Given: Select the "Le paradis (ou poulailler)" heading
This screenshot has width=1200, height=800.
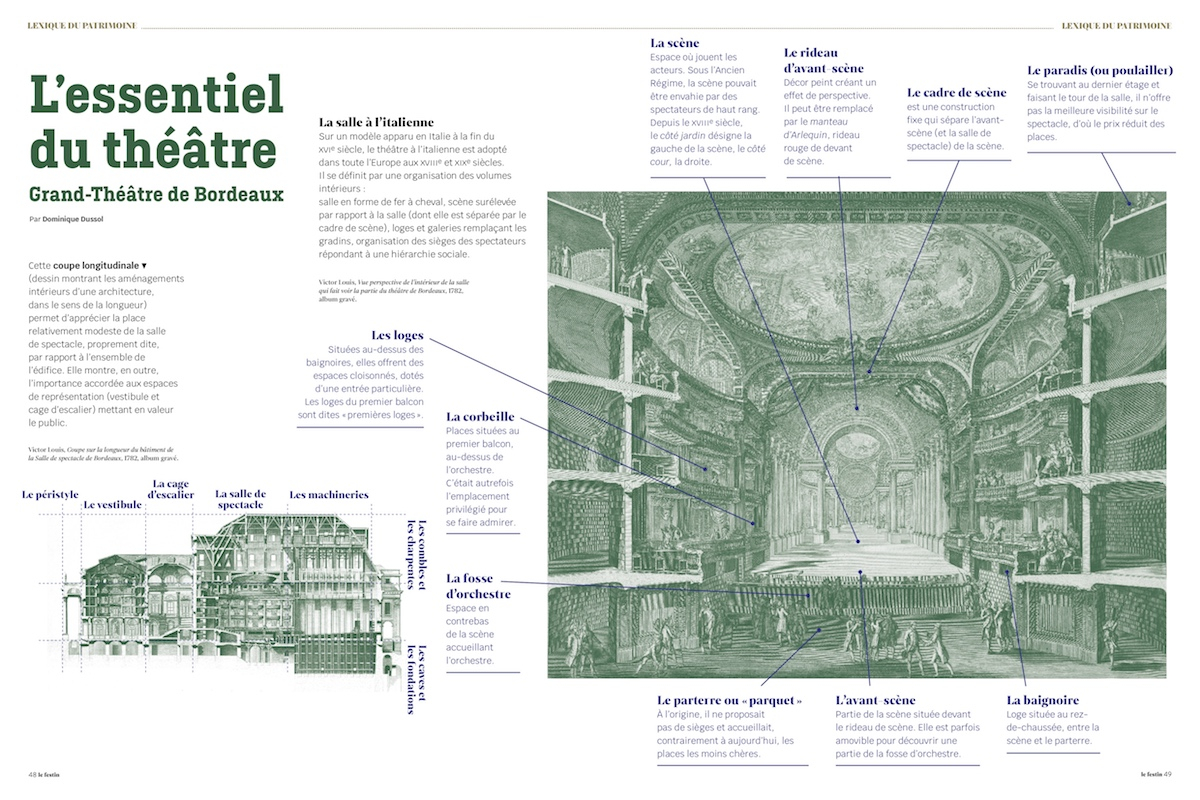Looking at the screenshot, I should coord(1100,70).
